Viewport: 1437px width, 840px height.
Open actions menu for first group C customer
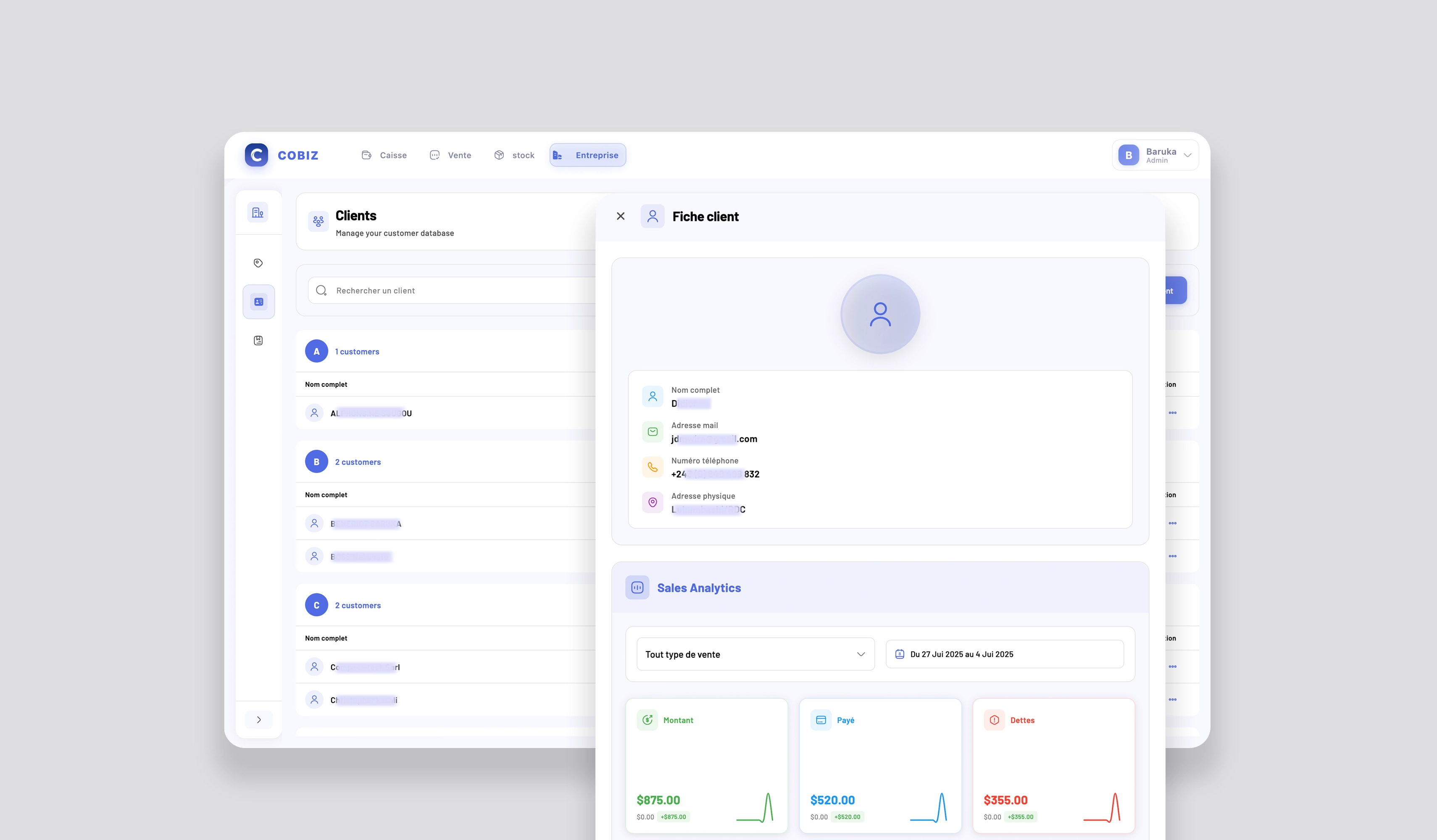(1172, 666)
